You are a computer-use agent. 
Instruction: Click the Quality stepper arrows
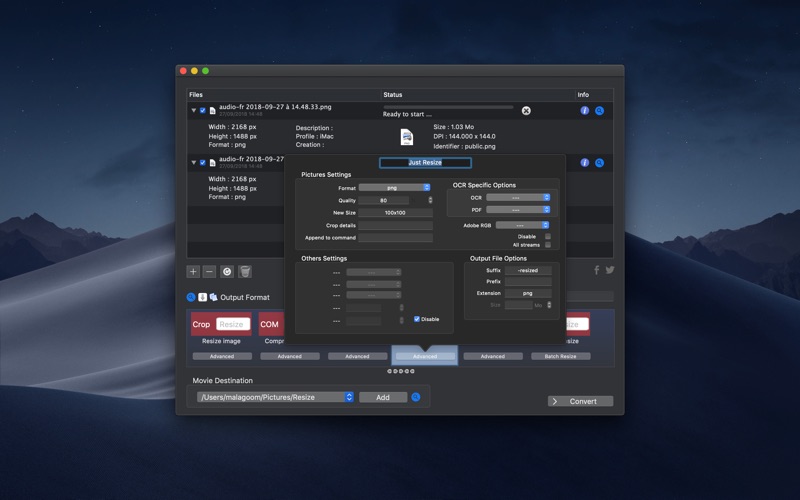tap(430, 200)
